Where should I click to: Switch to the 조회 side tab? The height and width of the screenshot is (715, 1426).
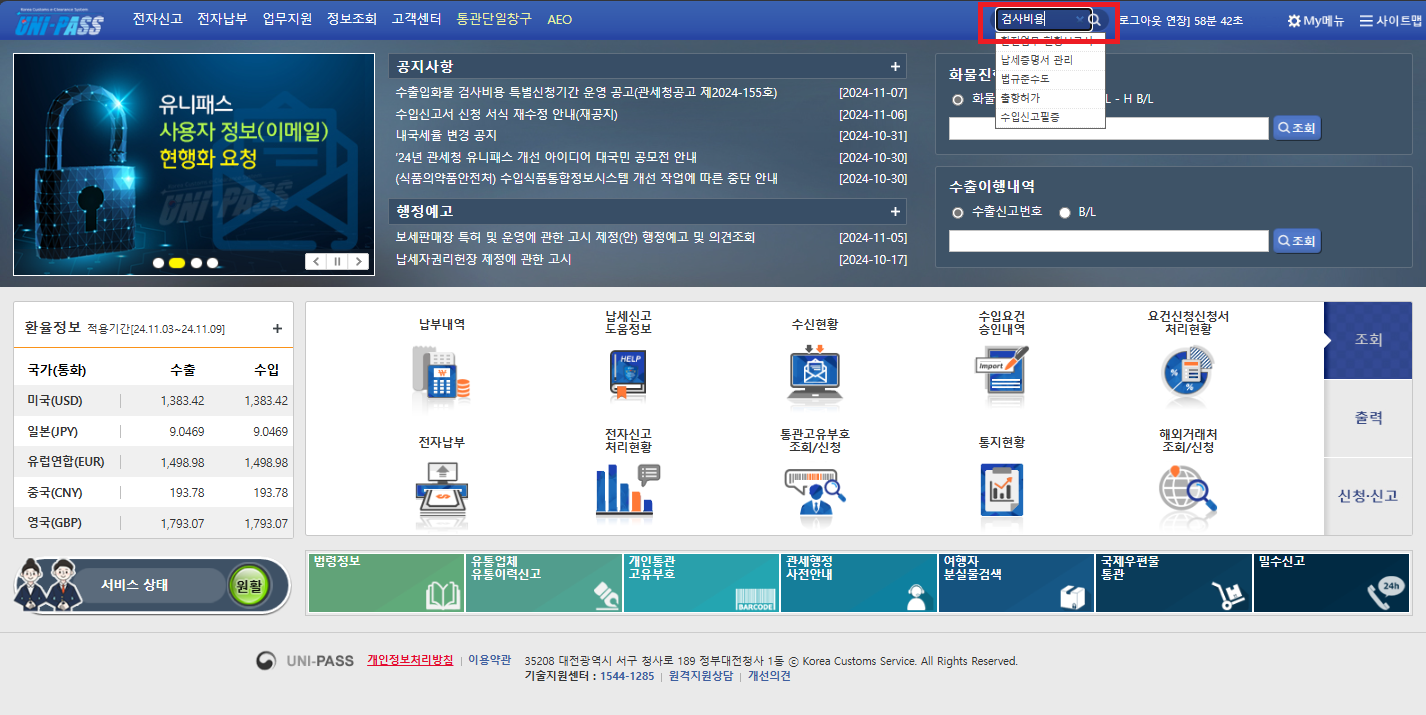1368,340
